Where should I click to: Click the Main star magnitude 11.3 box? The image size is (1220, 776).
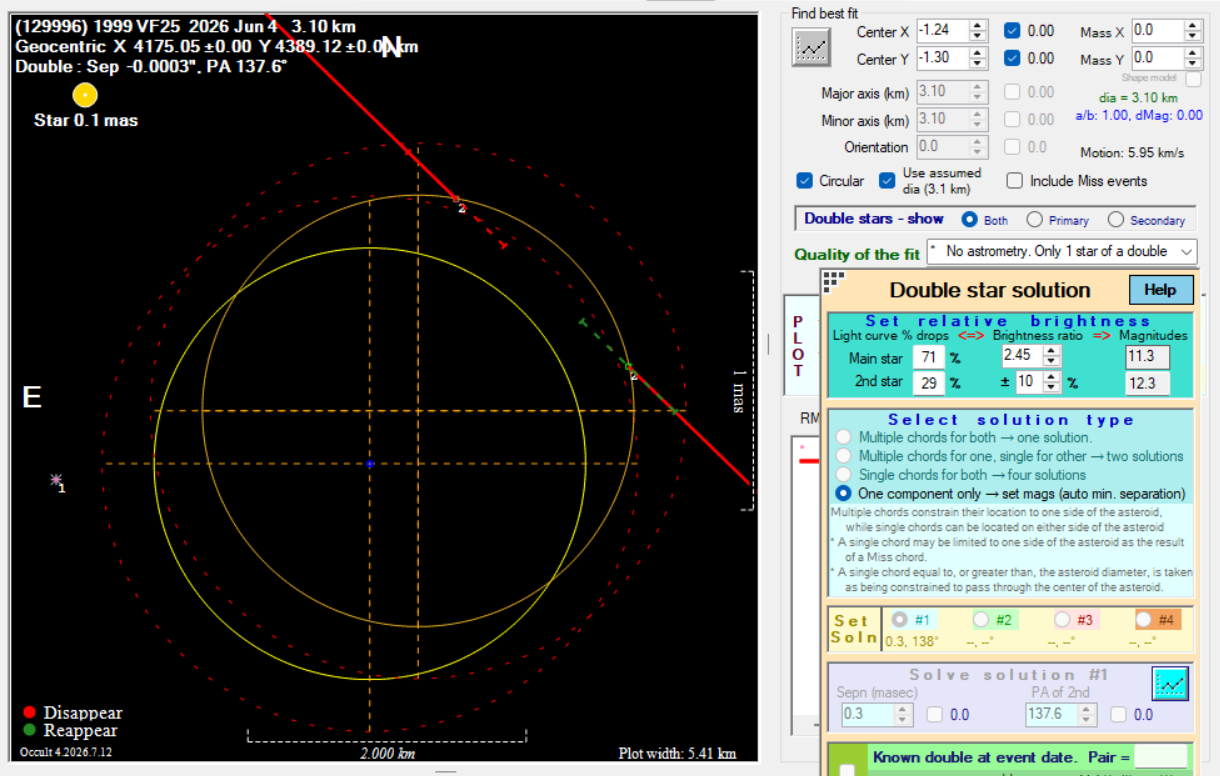coord(1146,357)
